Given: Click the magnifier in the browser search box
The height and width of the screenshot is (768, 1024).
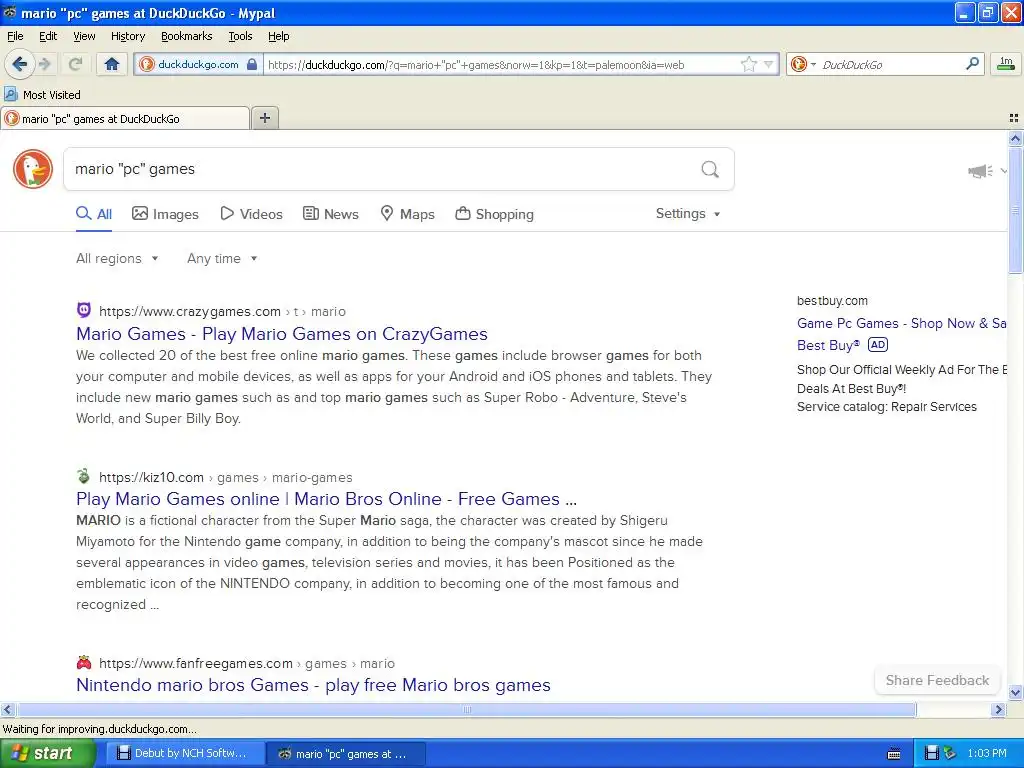Looking at the screenshot, I should [972, 63].
